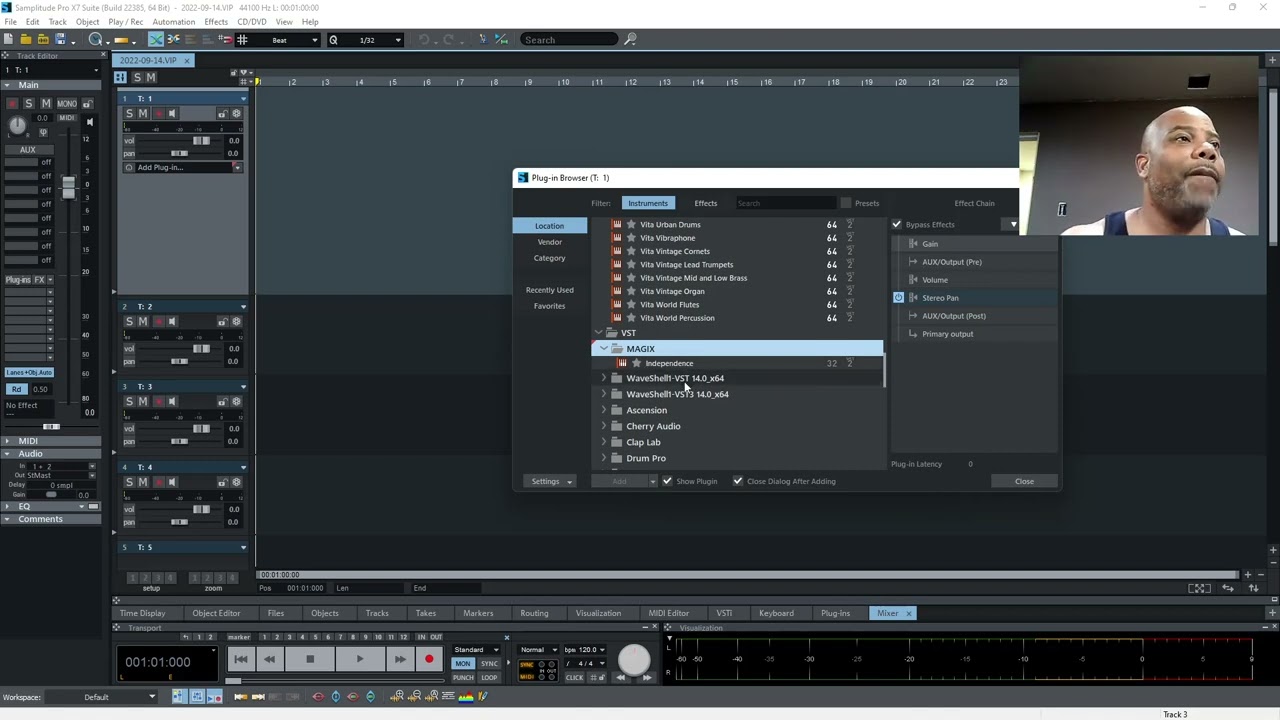Enable the Presets checkbox
The width and height of the screenshot is (1280, 720).
pos(846,203)
